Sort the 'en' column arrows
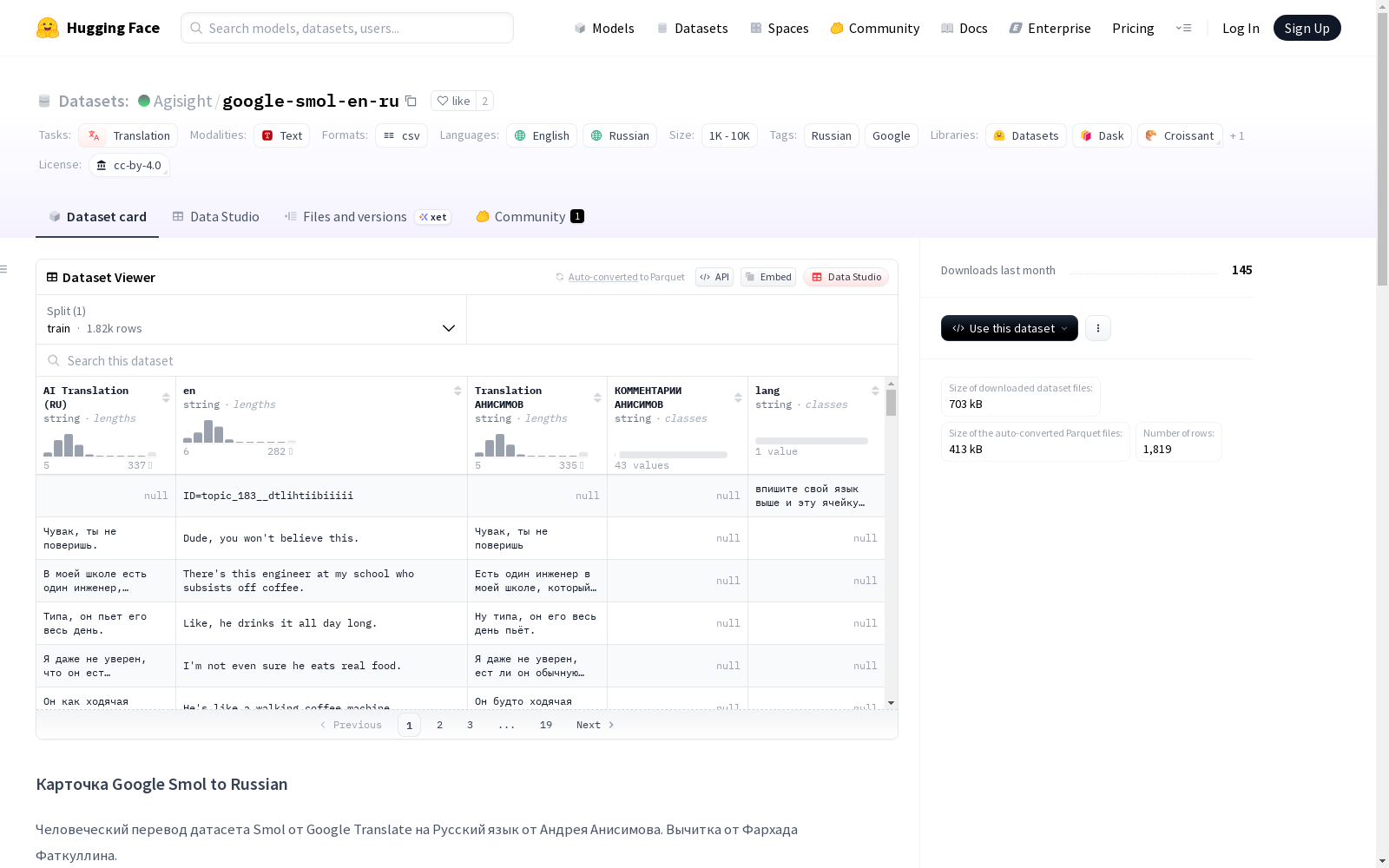Screen dimensions: 1389x868 click(458, 391)
